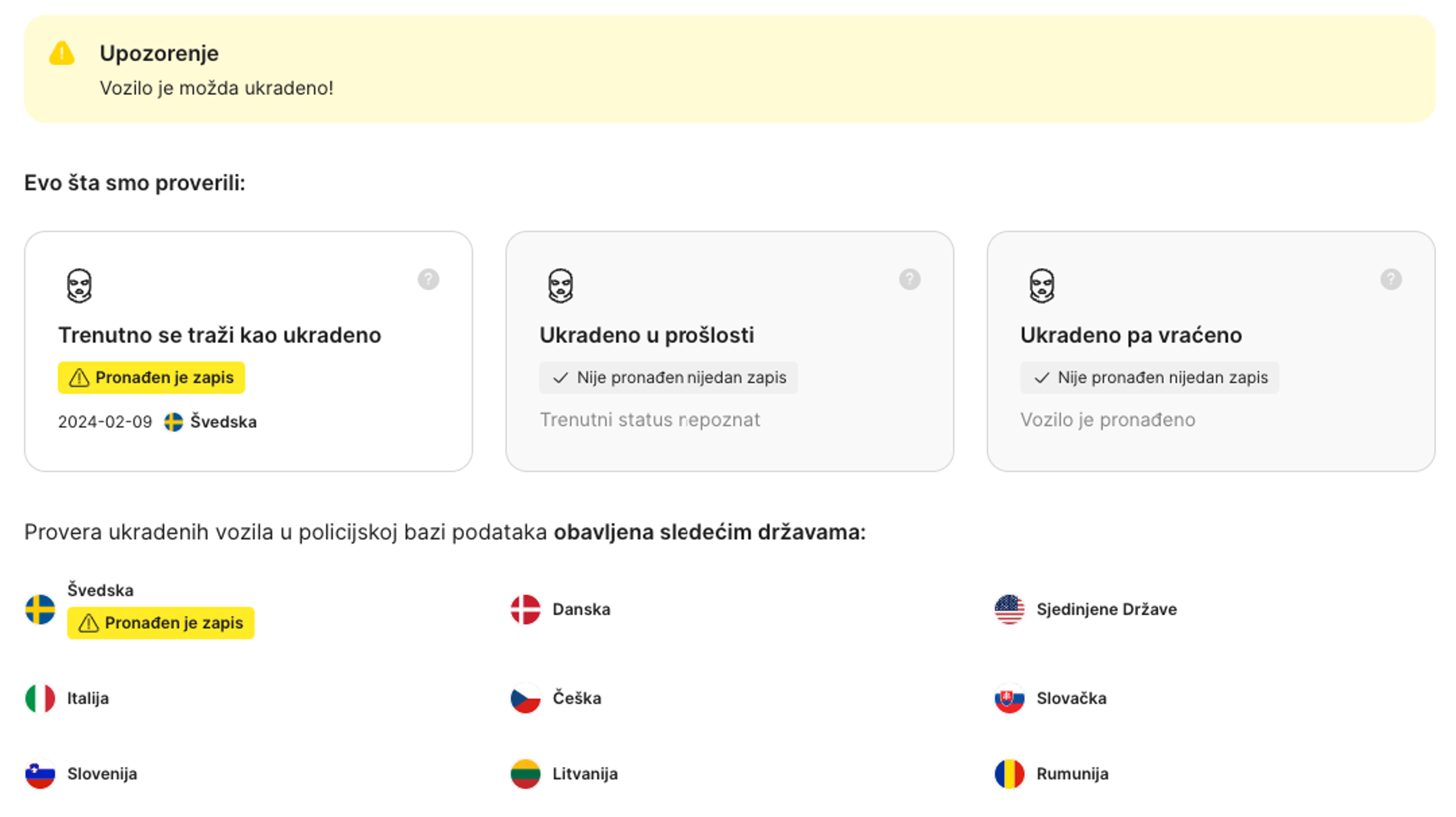The width and height of the screenshot is (1456, 817).
Task: Open help for 'Ukradeno pa vraćeno' card
Action: point(1391,279)
